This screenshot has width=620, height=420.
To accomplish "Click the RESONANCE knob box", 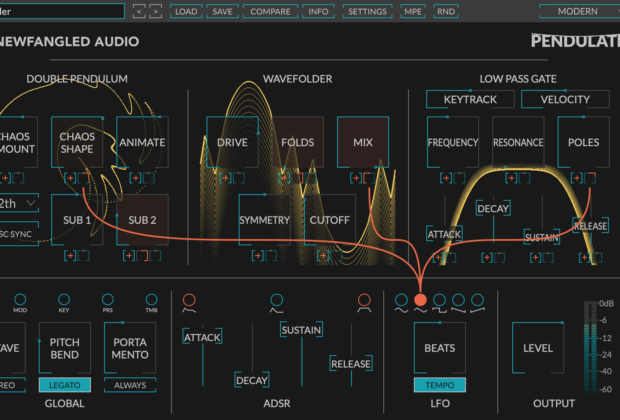I will click(518, 142).
